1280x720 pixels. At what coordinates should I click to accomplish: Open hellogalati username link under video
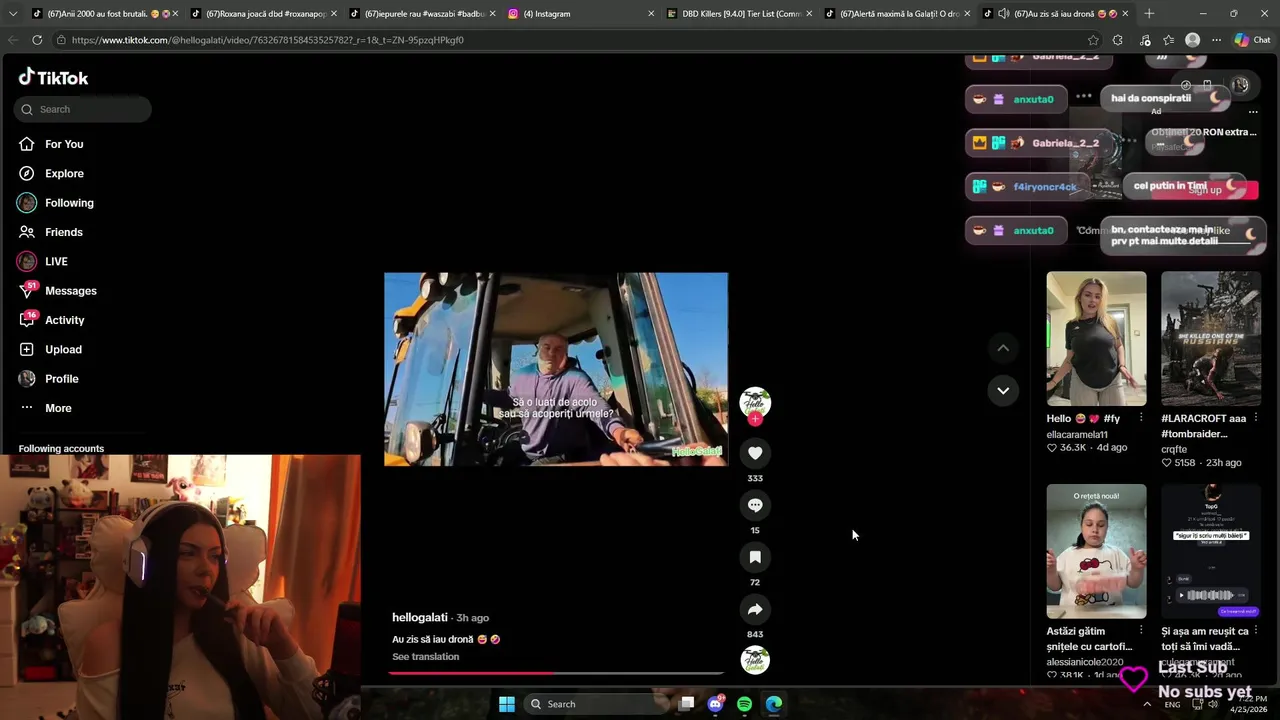419,618
